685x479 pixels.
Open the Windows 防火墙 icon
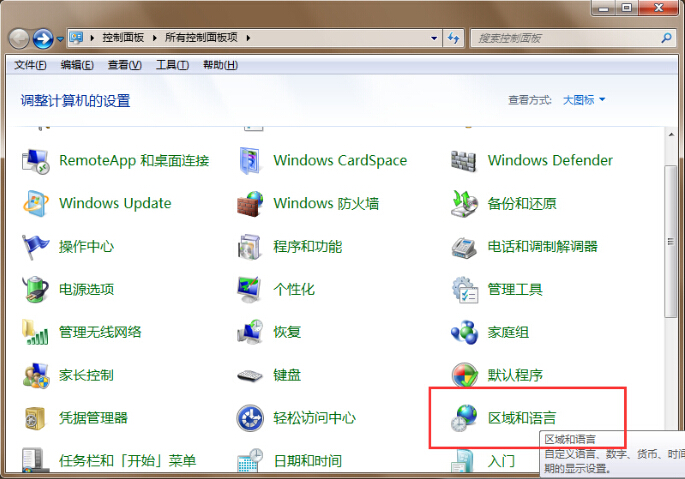coord(250,203)
